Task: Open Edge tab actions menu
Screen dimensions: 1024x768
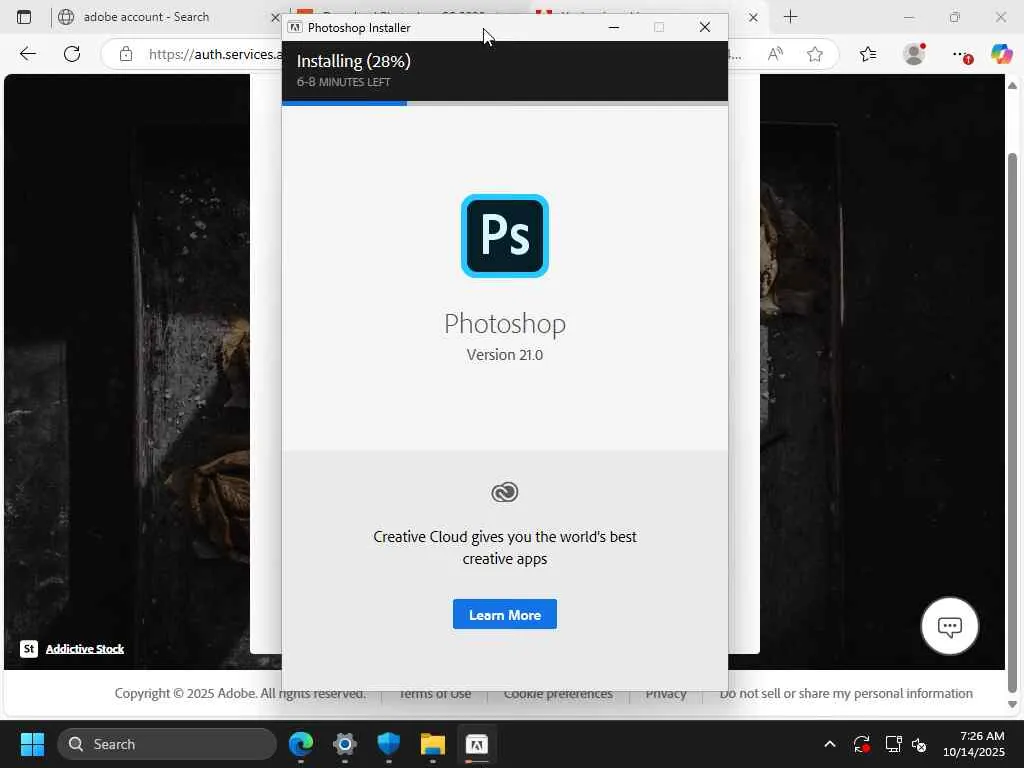Action: point(24,17)
